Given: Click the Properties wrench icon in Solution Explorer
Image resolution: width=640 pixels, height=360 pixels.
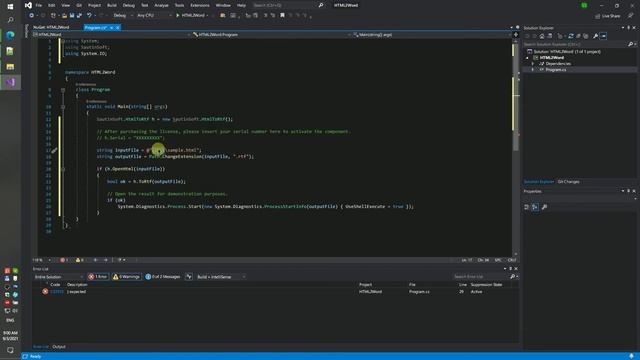Looking at the screenshot, I should [596, 36].
